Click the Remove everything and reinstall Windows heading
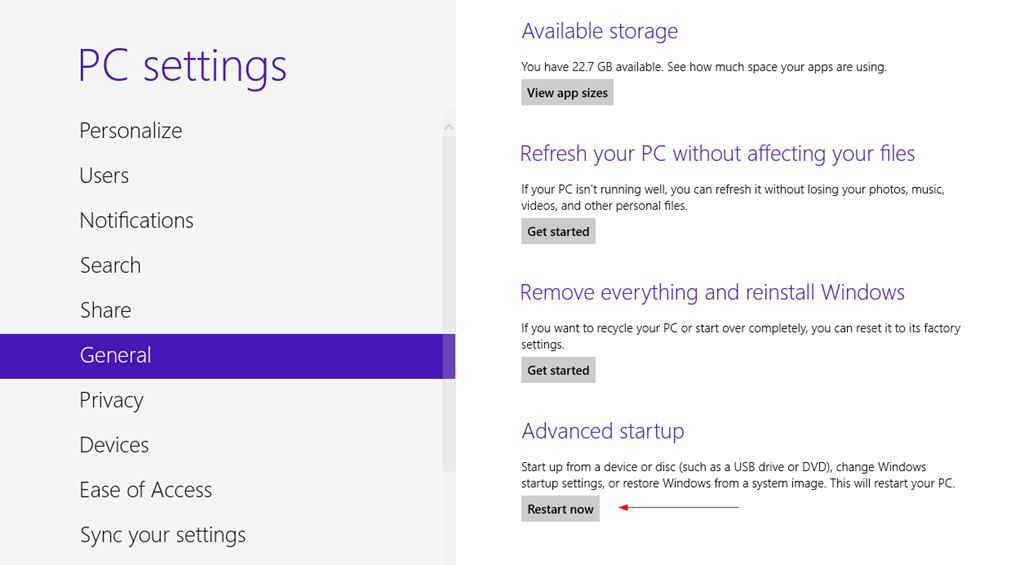 point(712,293)
